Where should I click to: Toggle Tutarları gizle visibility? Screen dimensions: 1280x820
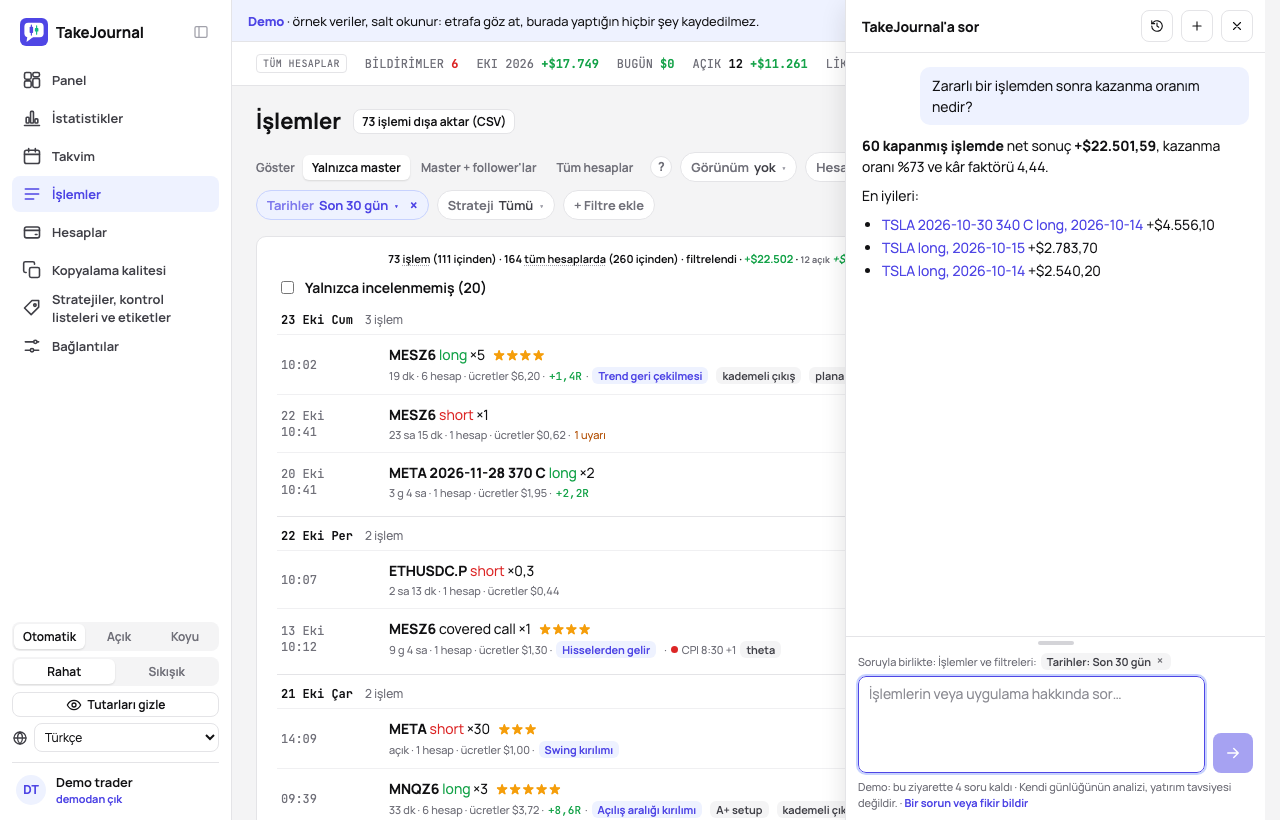pos(115,705)
